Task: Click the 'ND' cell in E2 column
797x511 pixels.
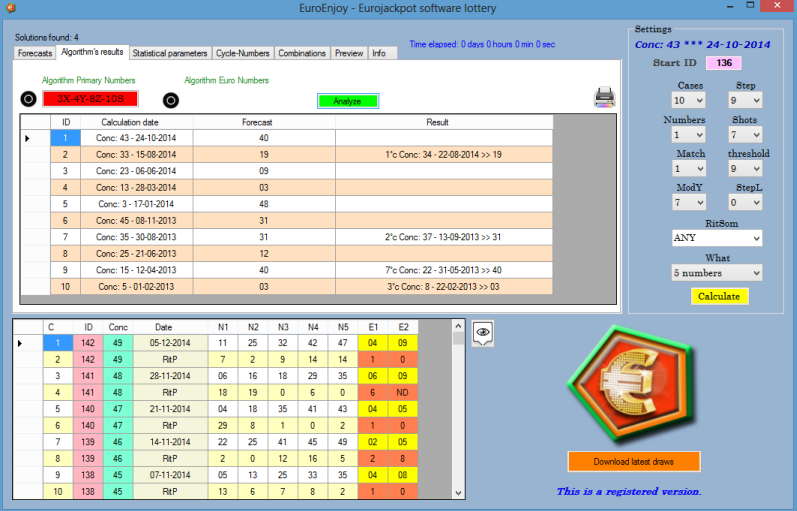Action: click(x=403, y=393)
